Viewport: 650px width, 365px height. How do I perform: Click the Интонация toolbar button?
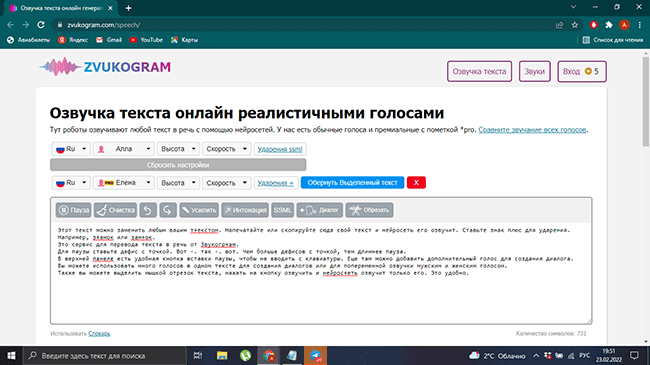[245, 210]
